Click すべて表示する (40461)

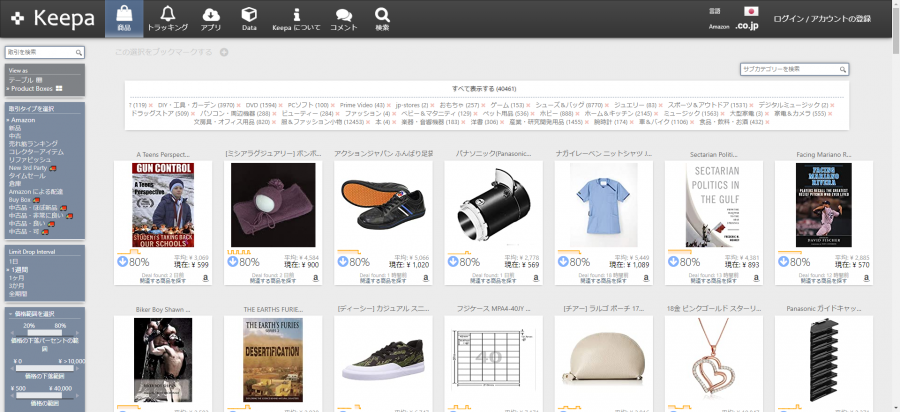(484, 89)
